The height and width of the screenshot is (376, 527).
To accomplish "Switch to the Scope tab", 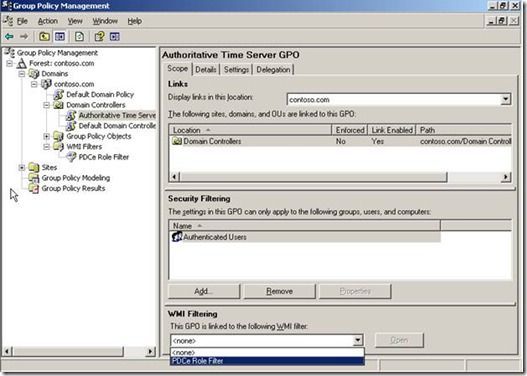I will click(177, 69).
